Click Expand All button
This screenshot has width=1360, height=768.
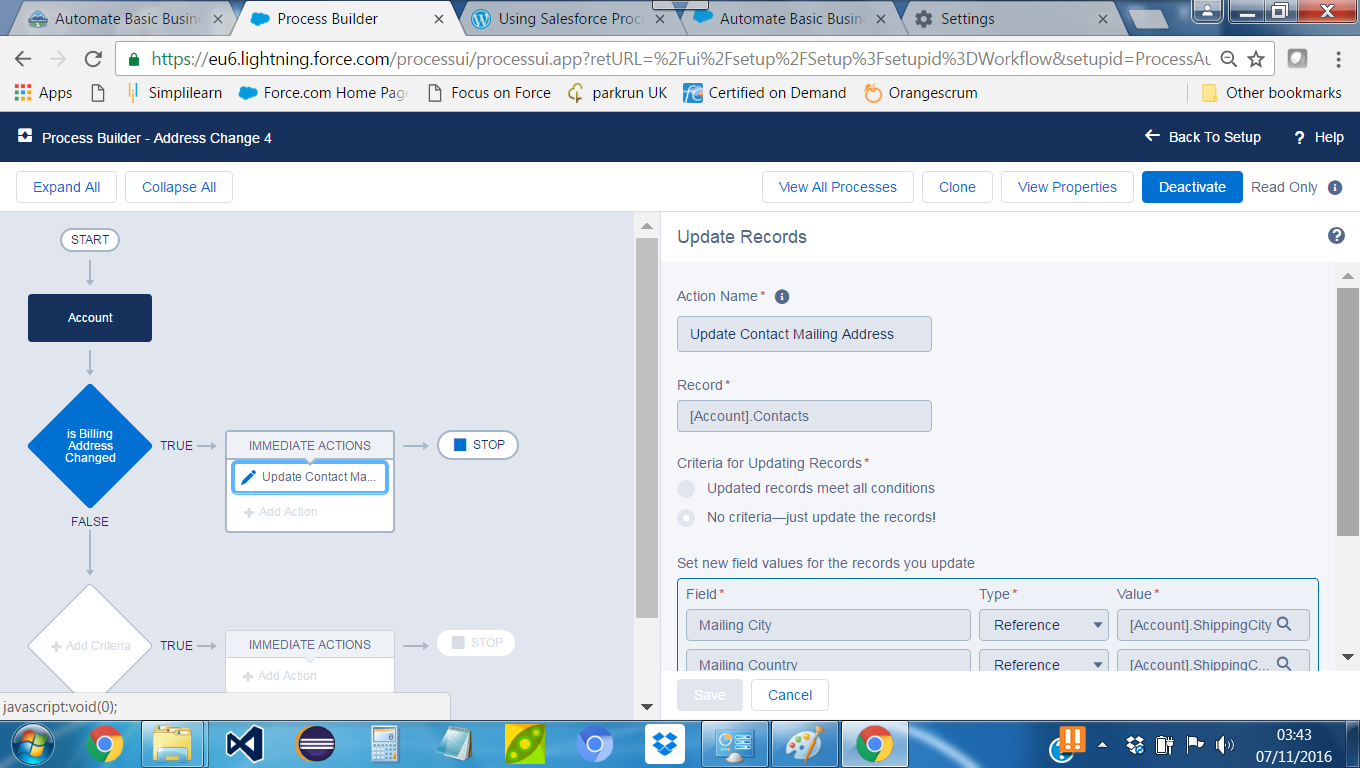click(x=66, y=187)
